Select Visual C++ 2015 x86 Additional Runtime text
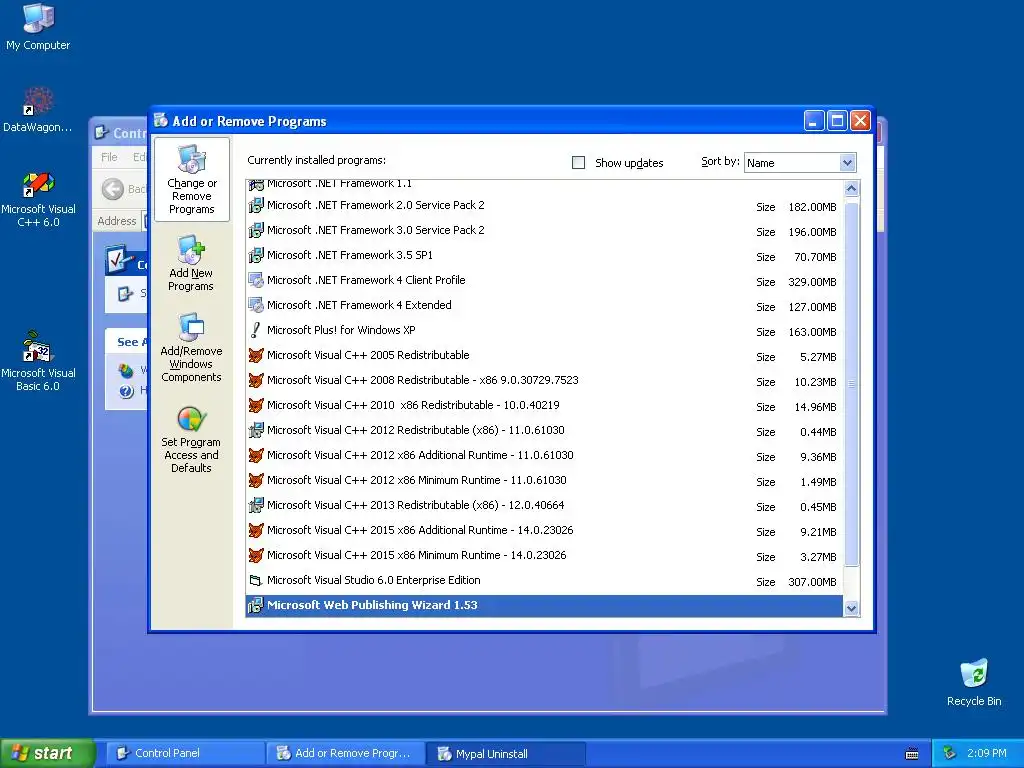This screenshot has width=1024, height=768. pyautogui.click(x=421, y=530)
